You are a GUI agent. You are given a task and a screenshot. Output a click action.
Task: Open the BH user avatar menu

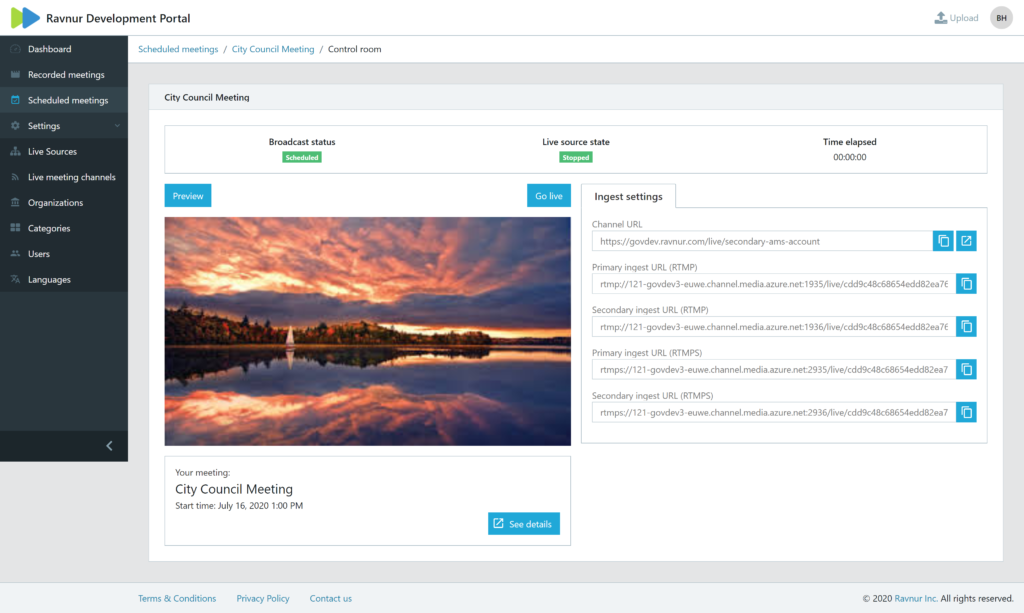pyautogui.click(x=1001, y=18)
